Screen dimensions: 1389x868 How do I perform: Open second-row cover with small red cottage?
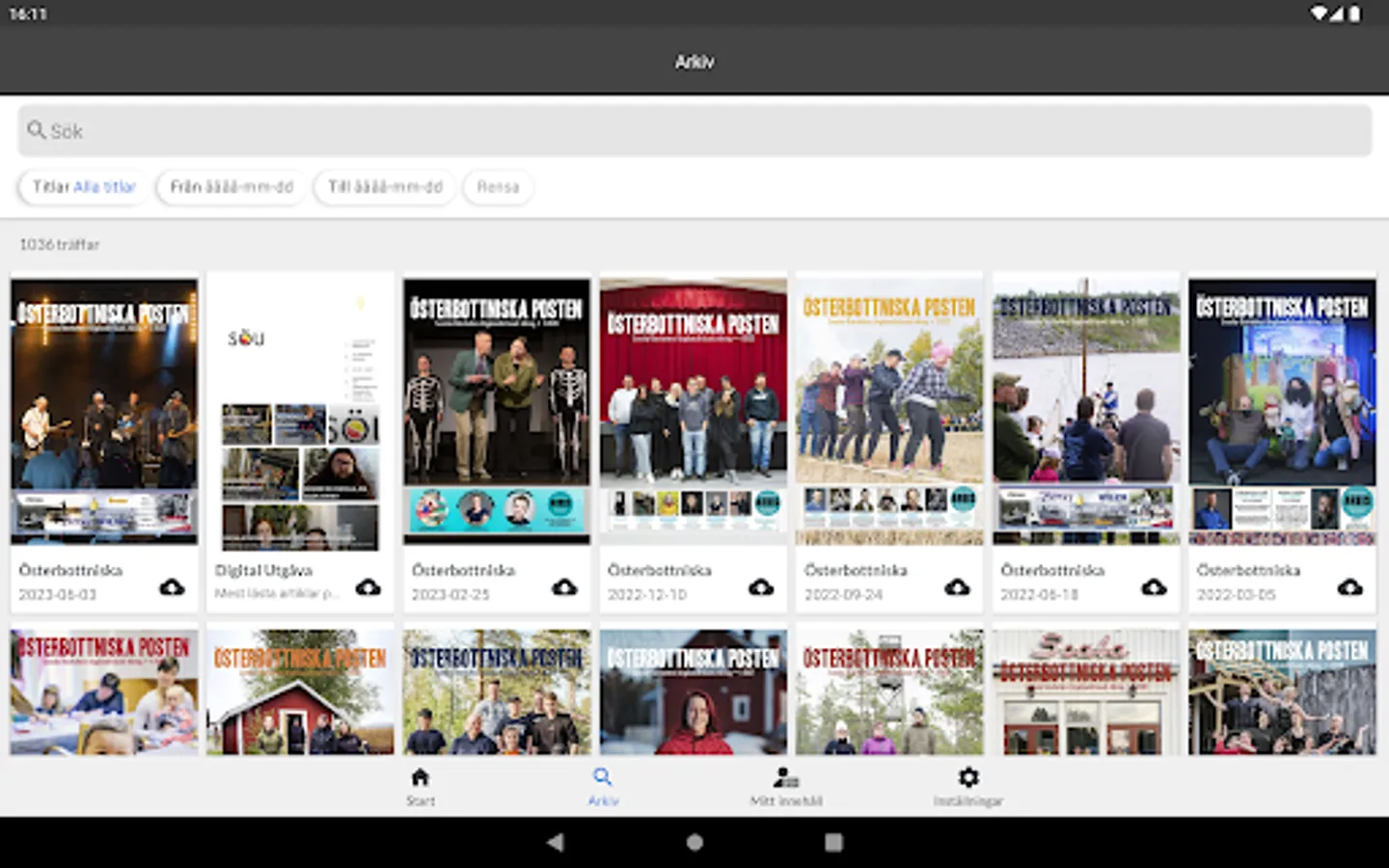[x=301, y=692]
